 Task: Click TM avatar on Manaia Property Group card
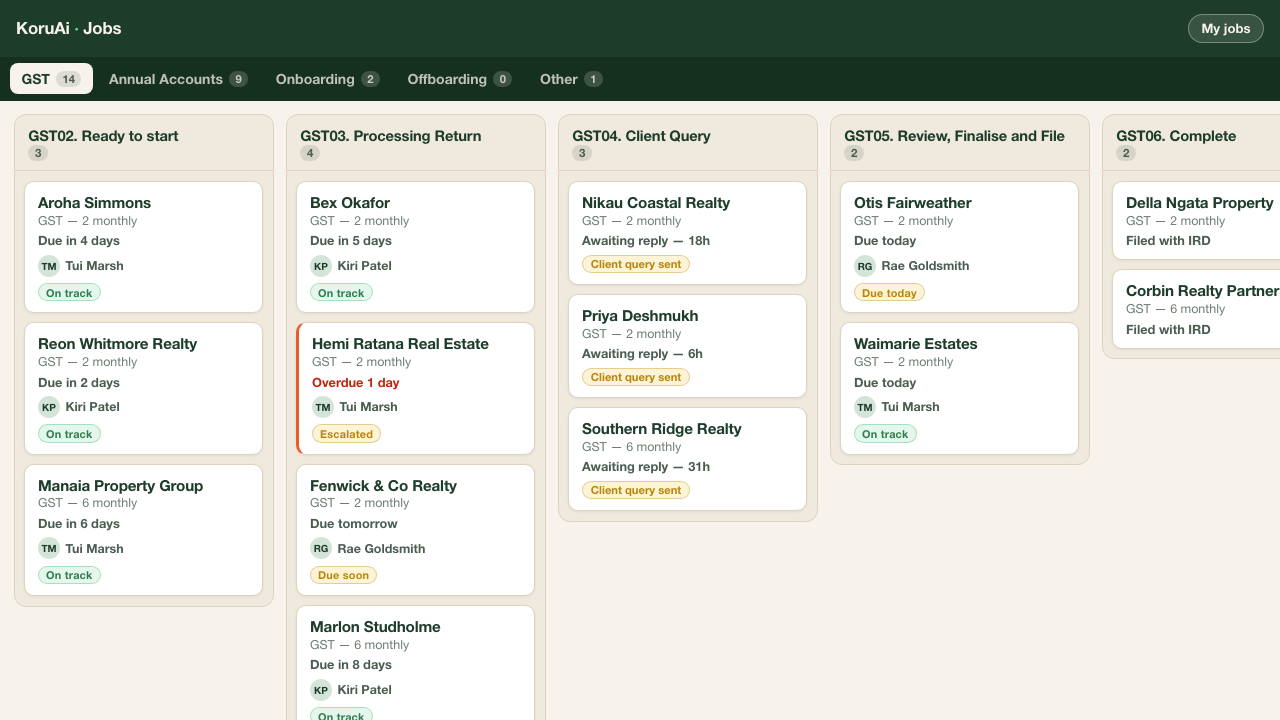(49, 548)
